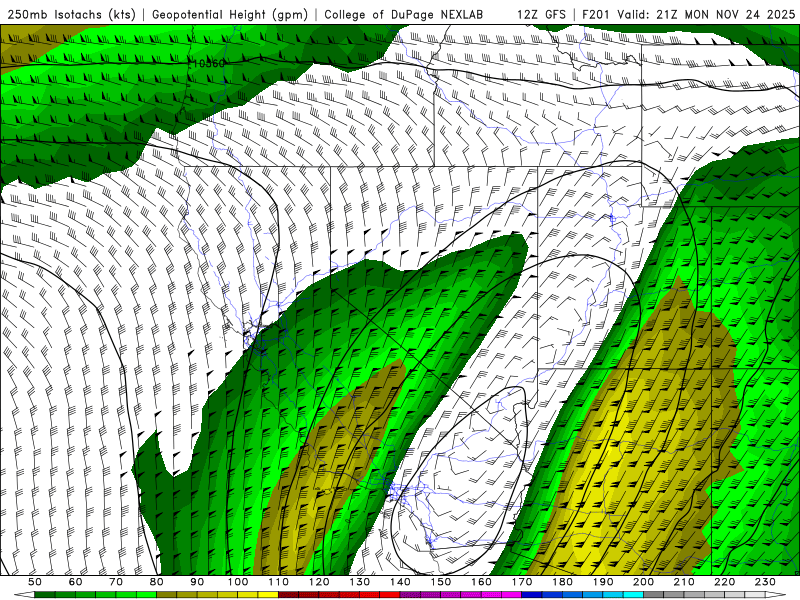
Task: Click the 180 value on the color scale
Action: (562, 582)
